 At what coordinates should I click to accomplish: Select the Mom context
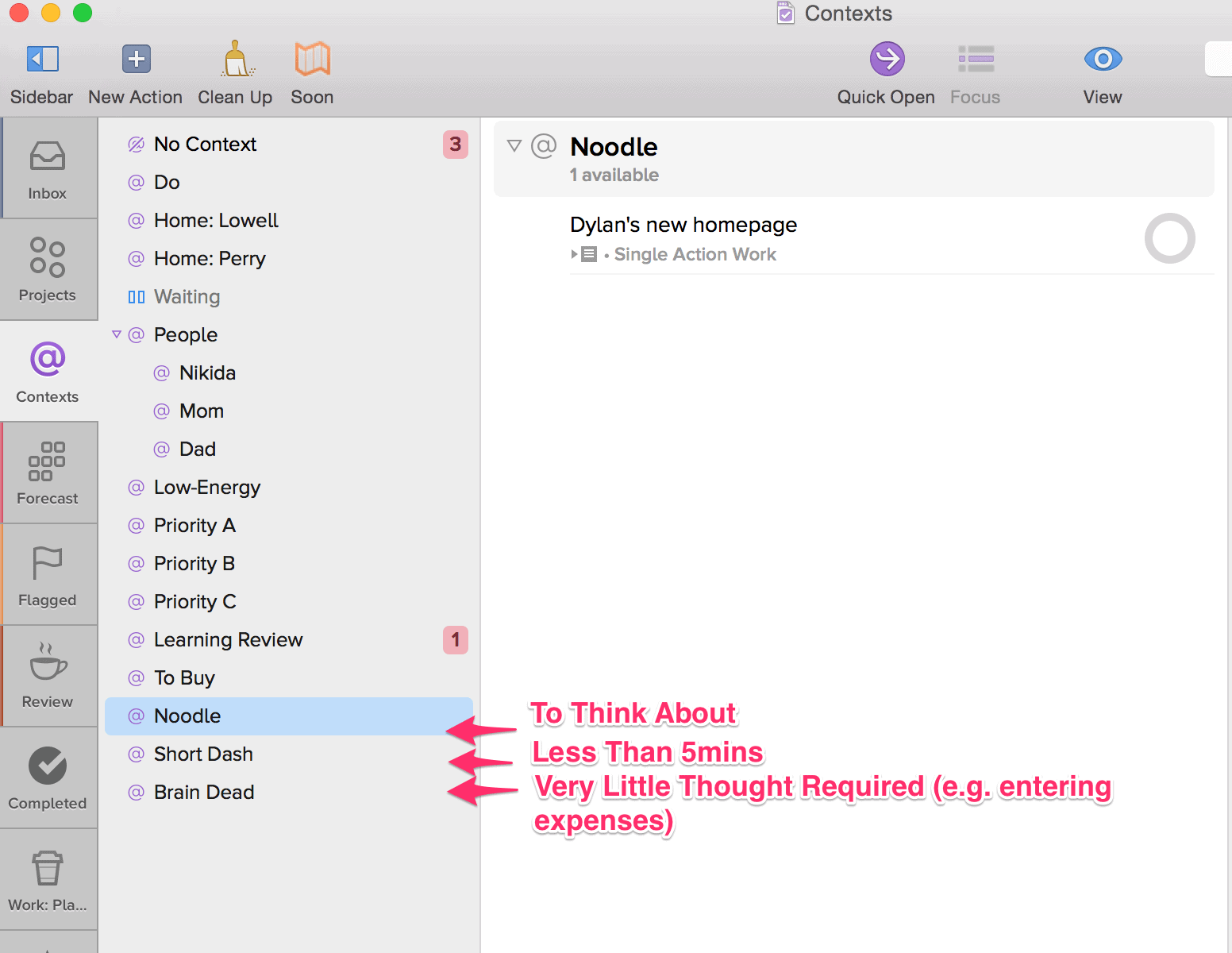[x=289, y=411]
